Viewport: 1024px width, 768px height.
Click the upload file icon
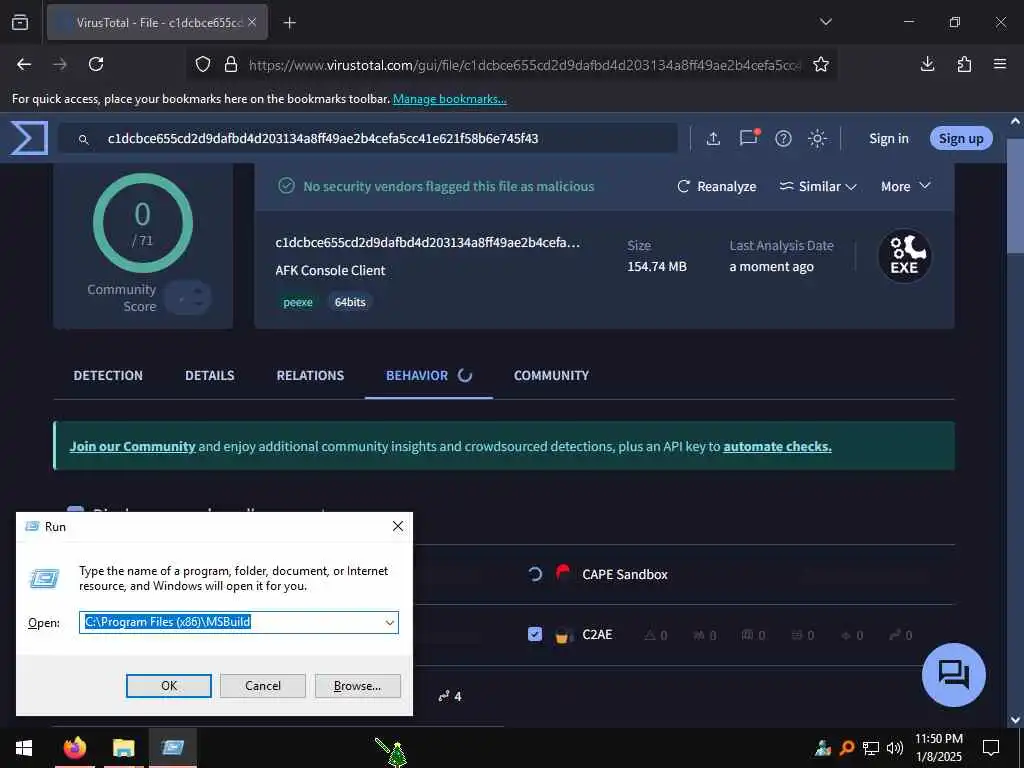coord(713,138)
